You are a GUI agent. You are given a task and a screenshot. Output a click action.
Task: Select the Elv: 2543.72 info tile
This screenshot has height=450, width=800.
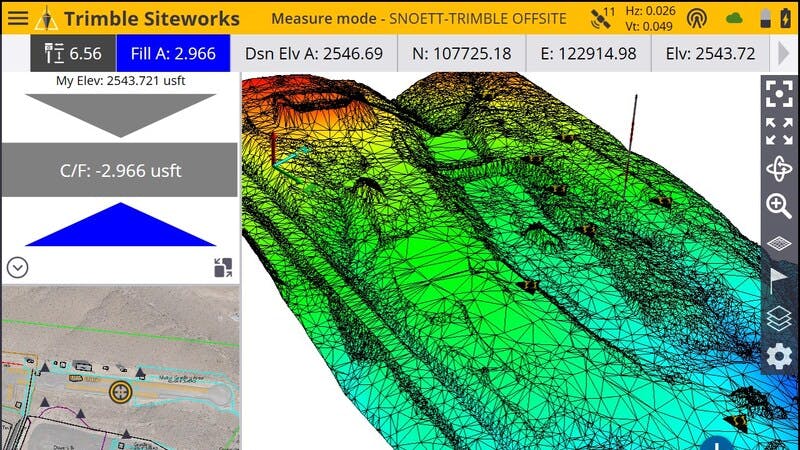[x=711, y=53]
